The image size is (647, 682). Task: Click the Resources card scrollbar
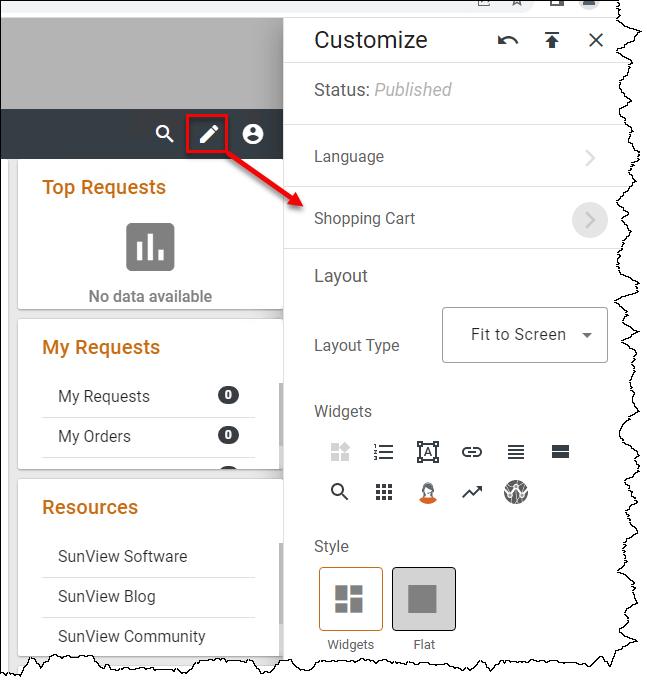pyautogui.click(x=280, y=583)
